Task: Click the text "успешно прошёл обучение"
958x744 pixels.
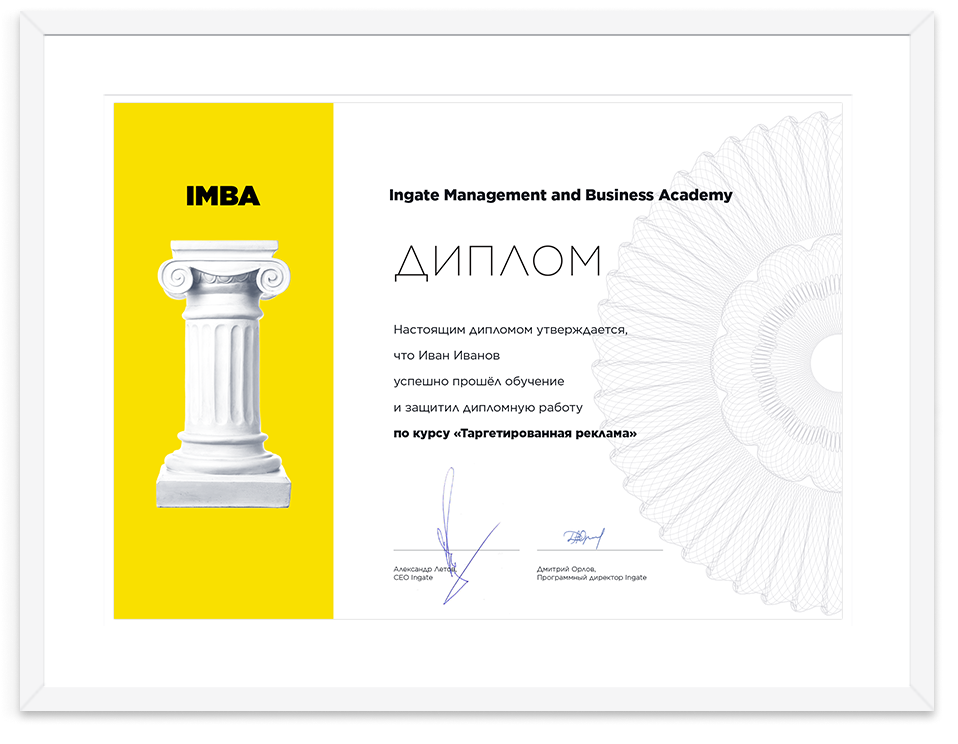Action: pos(478,382)
